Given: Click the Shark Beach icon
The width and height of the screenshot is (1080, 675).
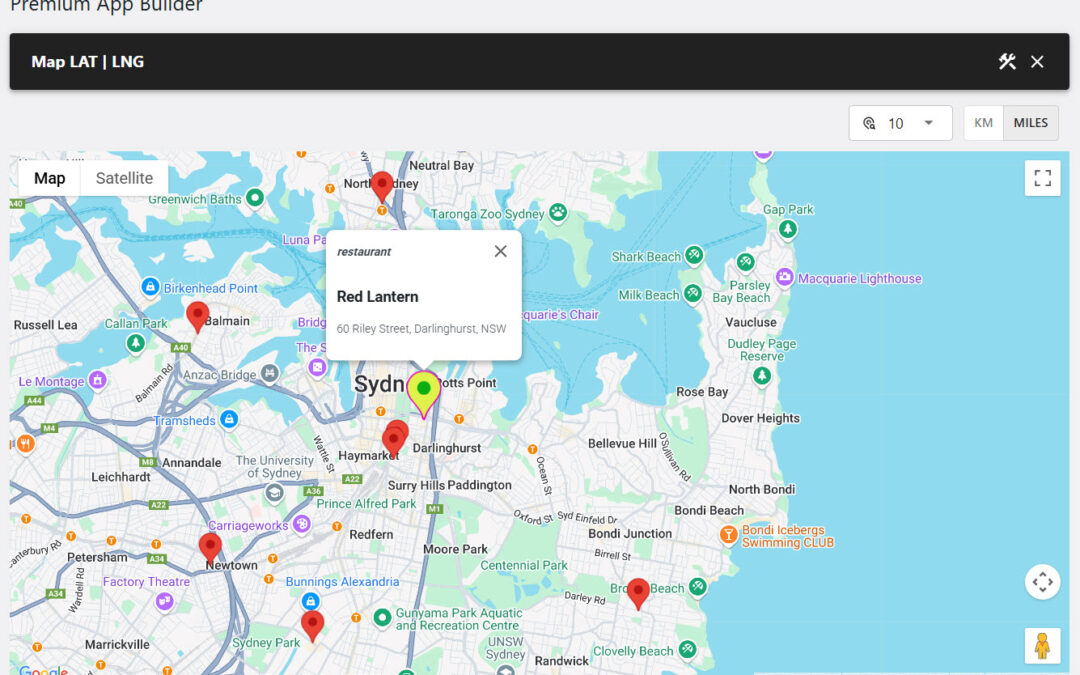Looking at the screenshot, I should click(694, 256).
